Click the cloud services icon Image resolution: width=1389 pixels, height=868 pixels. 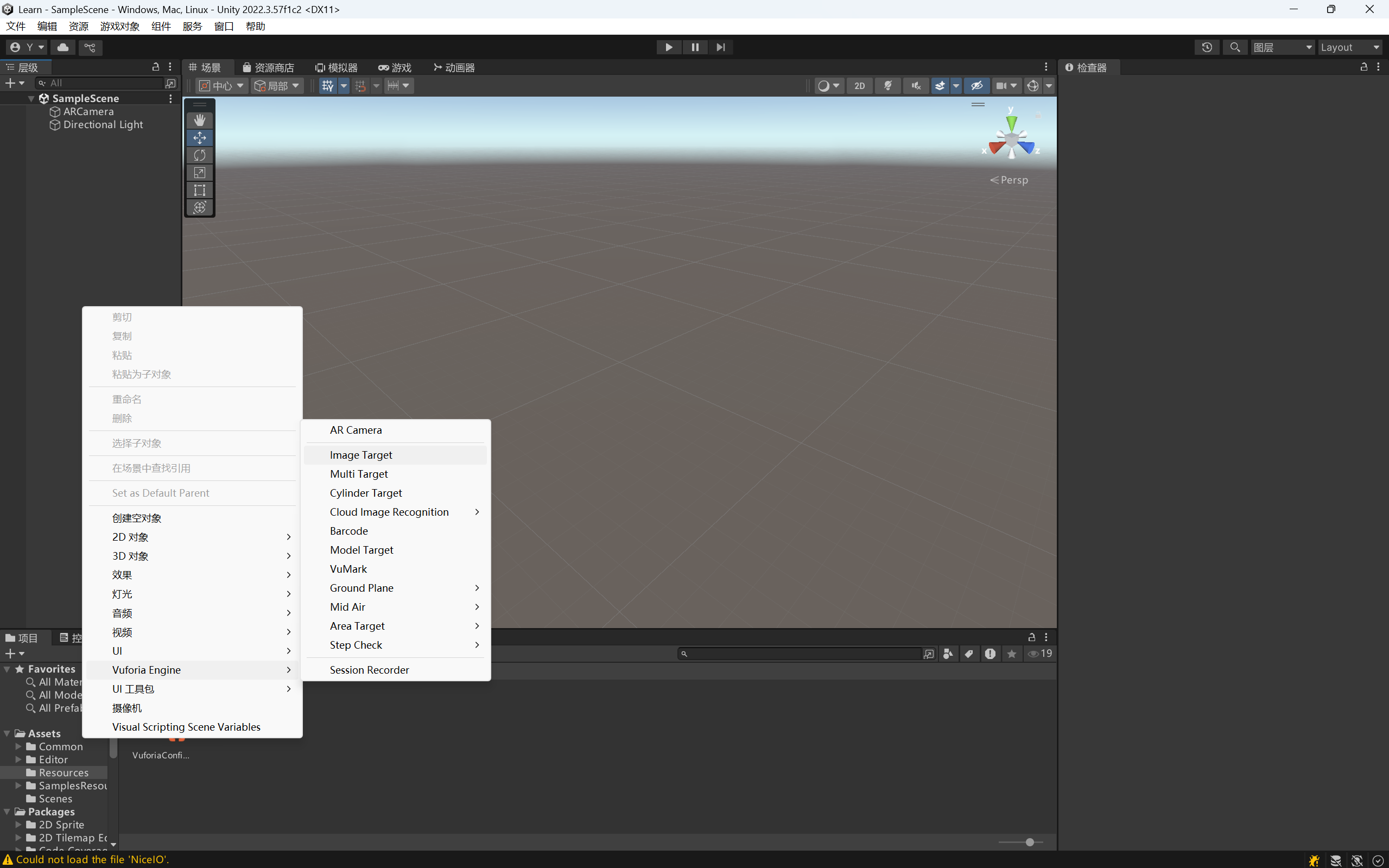click(x=63, y=47)
